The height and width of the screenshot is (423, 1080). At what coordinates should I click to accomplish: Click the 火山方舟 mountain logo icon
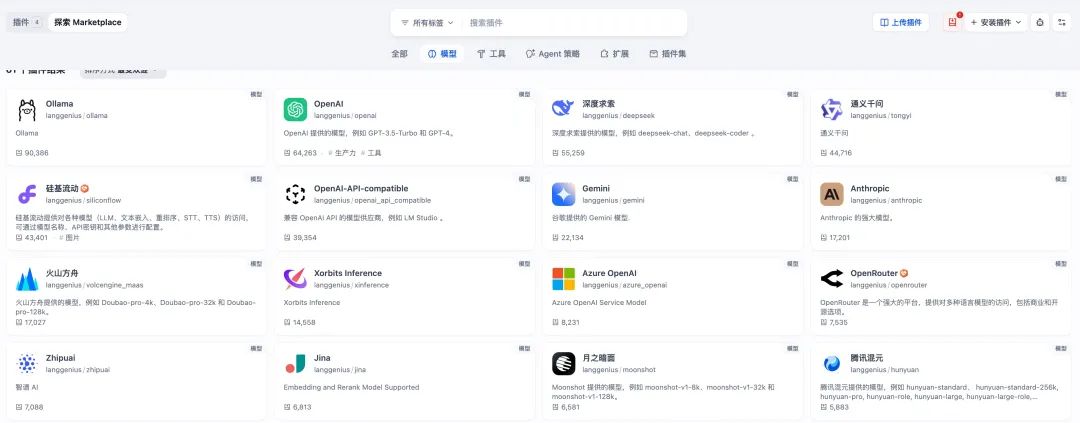pyautogui.click(x=27, y=279)
